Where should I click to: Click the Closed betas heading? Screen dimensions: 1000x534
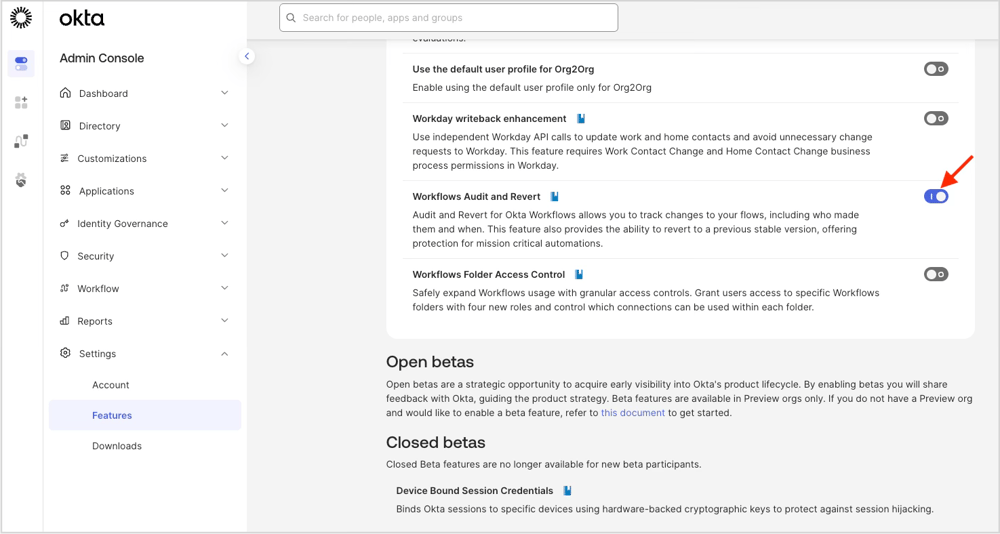[436, 442]
